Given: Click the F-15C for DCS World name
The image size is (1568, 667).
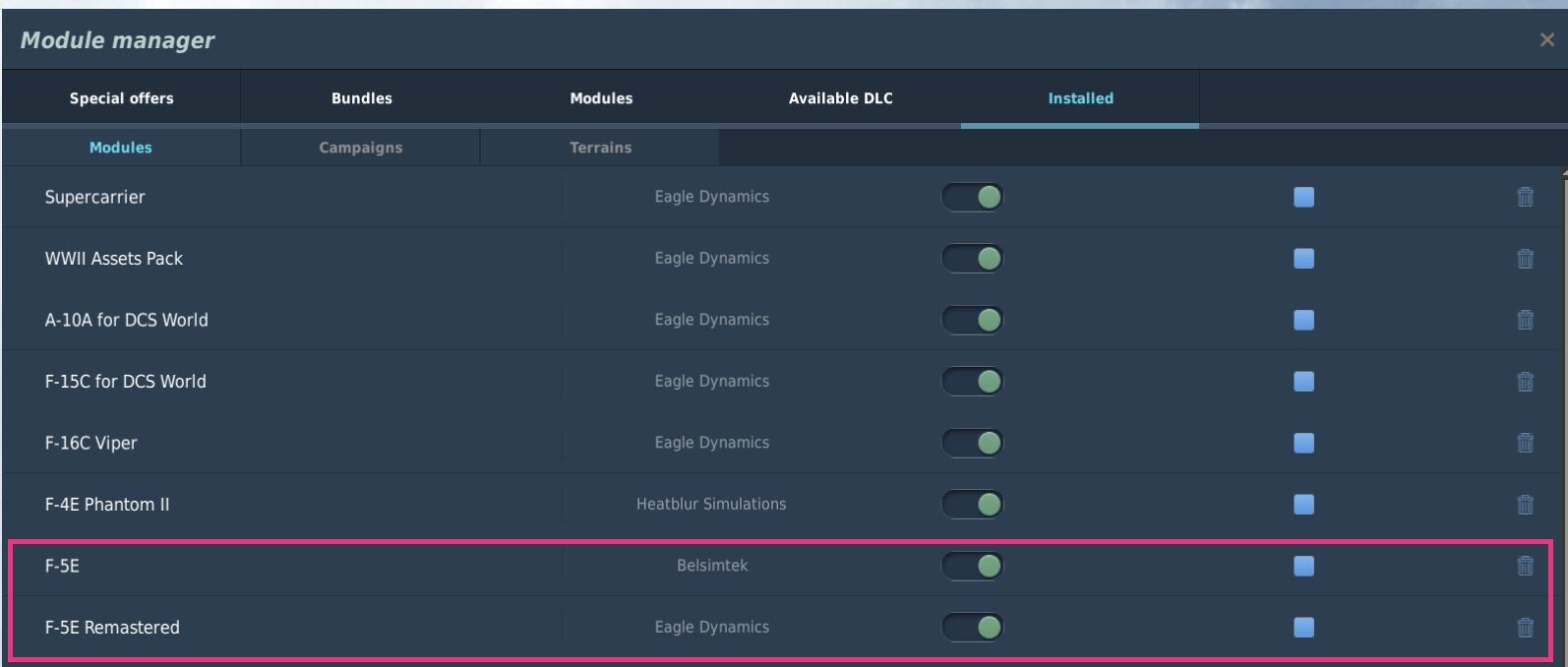Looking at the screenshot, I should pos(125,382).
